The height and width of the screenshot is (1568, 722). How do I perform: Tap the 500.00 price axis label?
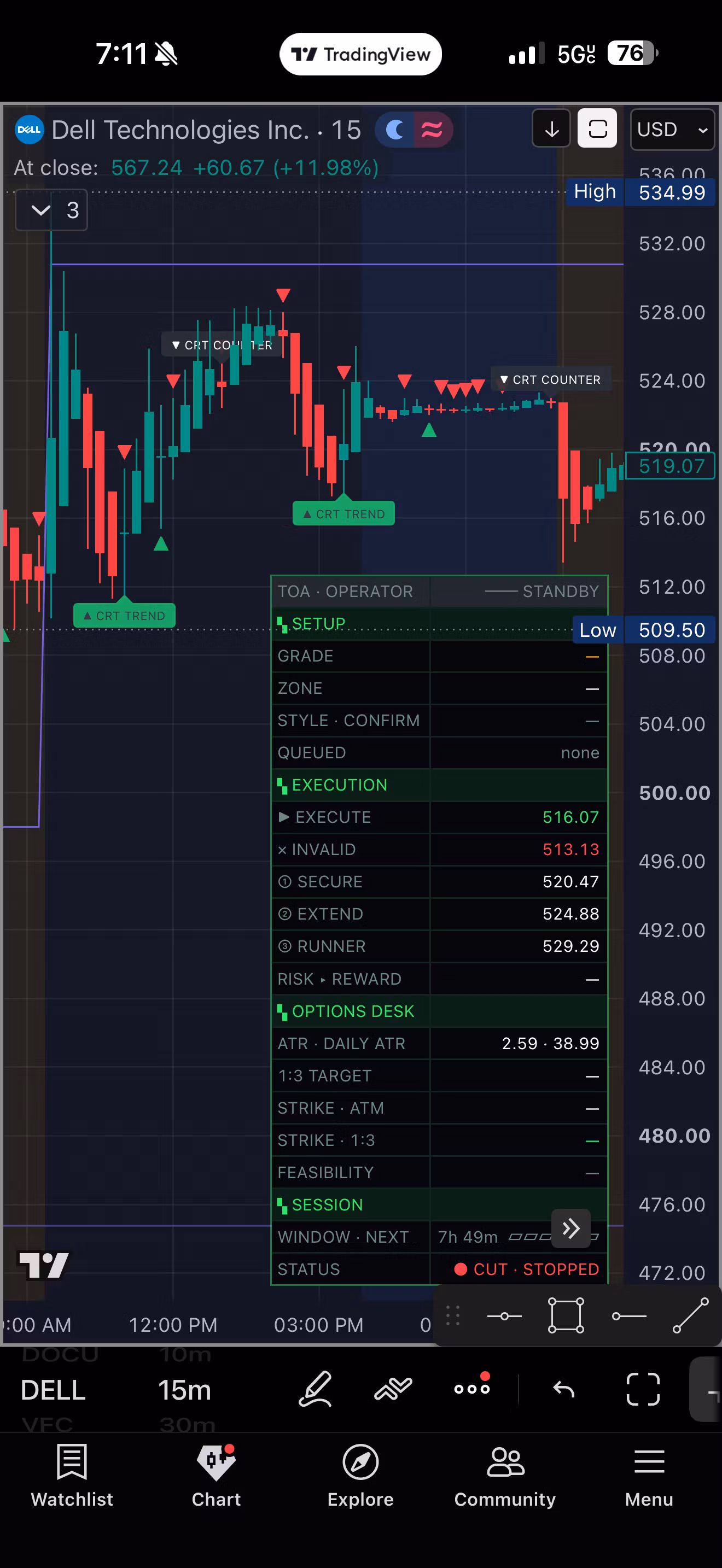coord(674,793)
